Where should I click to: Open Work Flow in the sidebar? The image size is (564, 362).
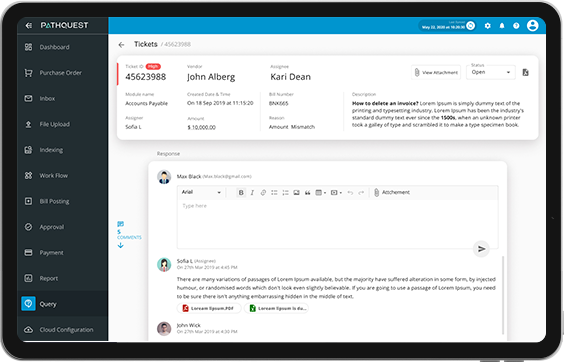(x=62, y=175)
